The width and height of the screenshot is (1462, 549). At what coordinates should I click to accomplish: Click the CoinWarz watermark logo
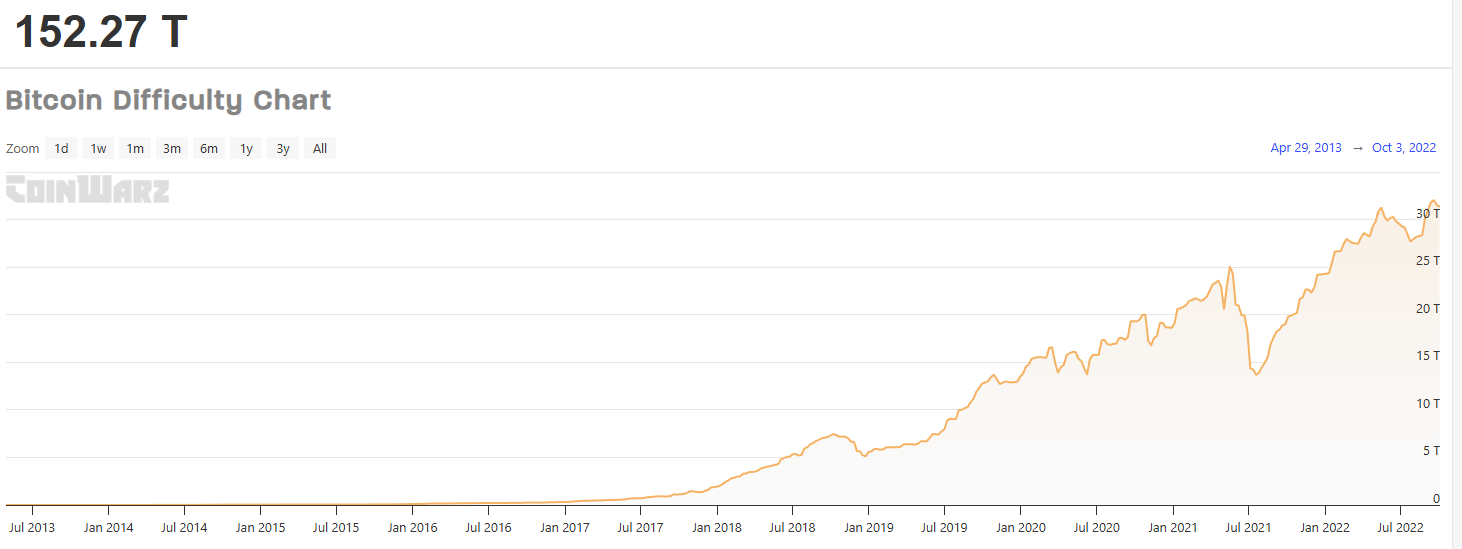pyautogui.click(x=88, y=189)
